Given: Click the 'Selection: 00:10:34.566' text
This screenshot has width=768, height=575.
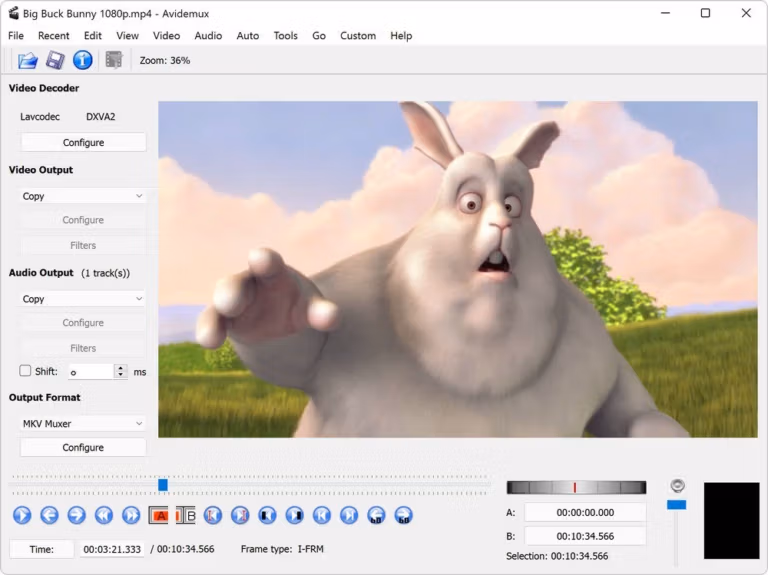Looking at the screenshot, I should coord(557,556).
